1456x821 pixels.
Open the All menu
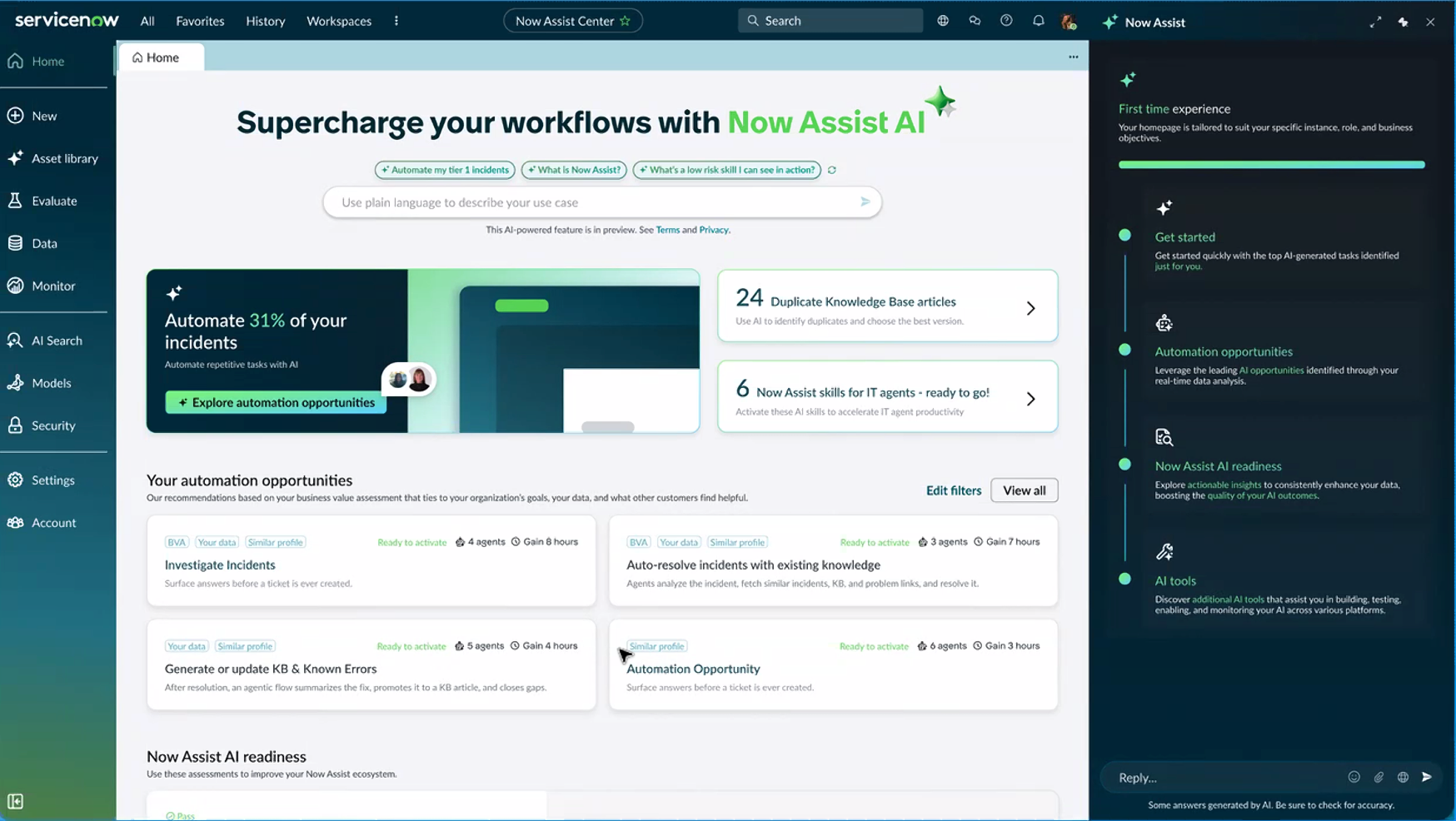[x=147, y=21]
